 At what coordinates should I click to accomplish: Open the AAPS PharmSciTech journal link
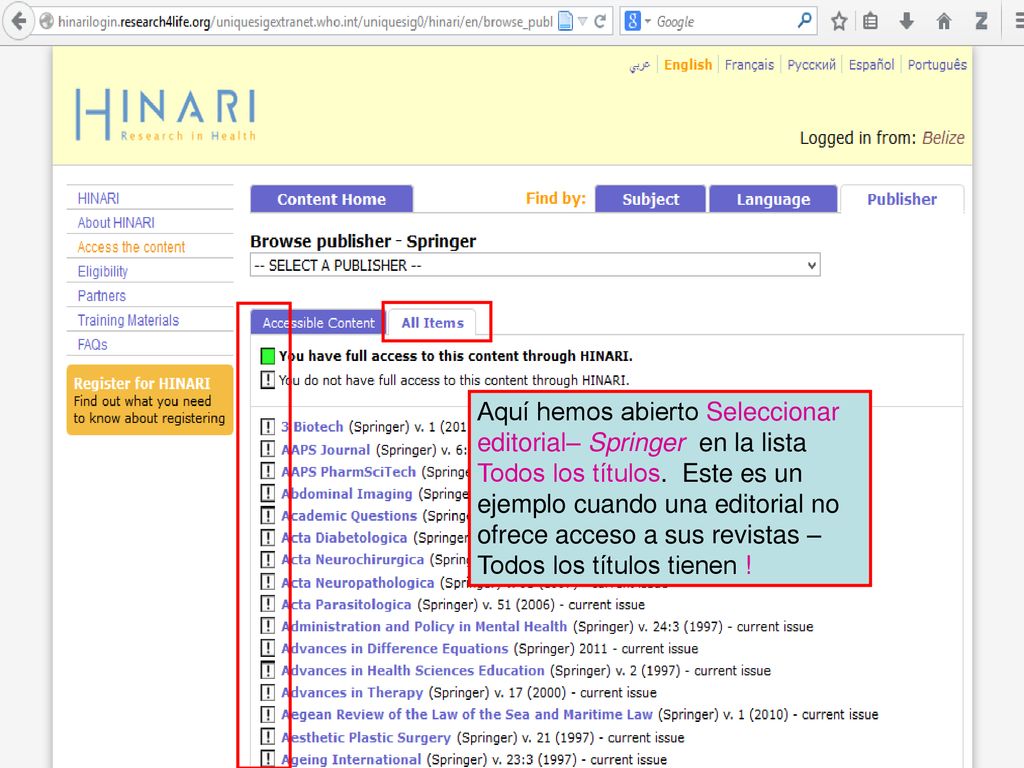[348, 472]
